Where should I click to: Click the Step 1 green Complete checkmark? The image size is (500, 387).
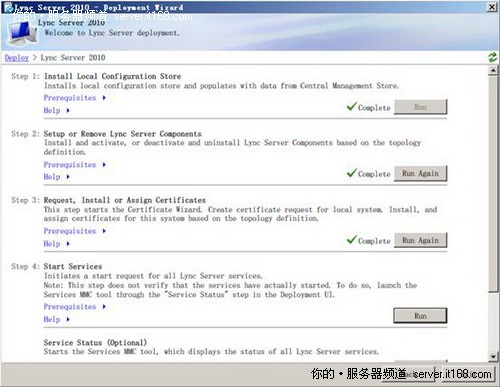(x=352, y=106)
